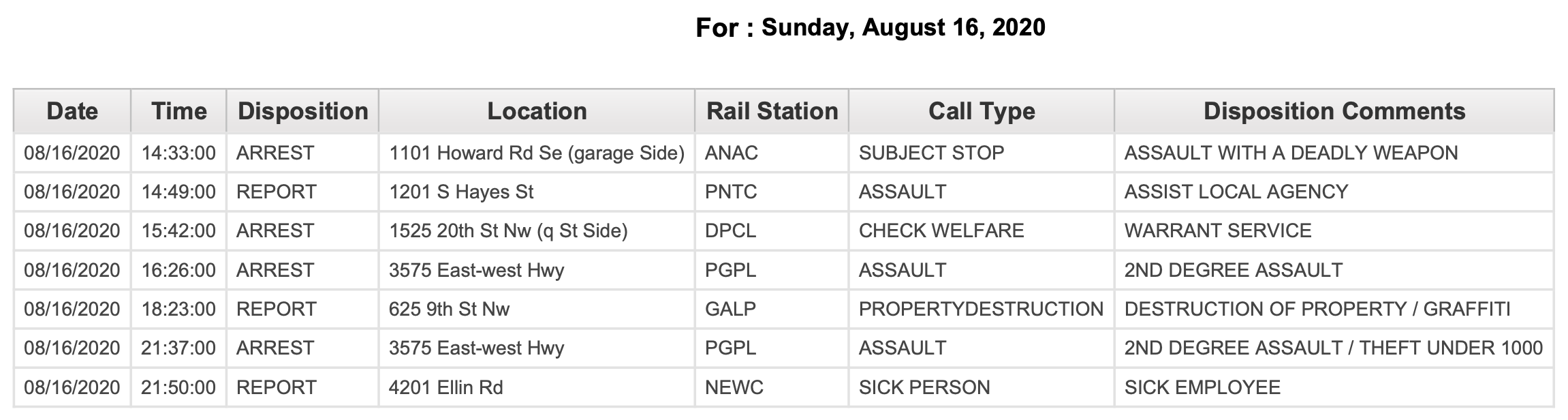The image size is (1568, 420).
Task: Sort by the Time column header
Action: [179, 111]
